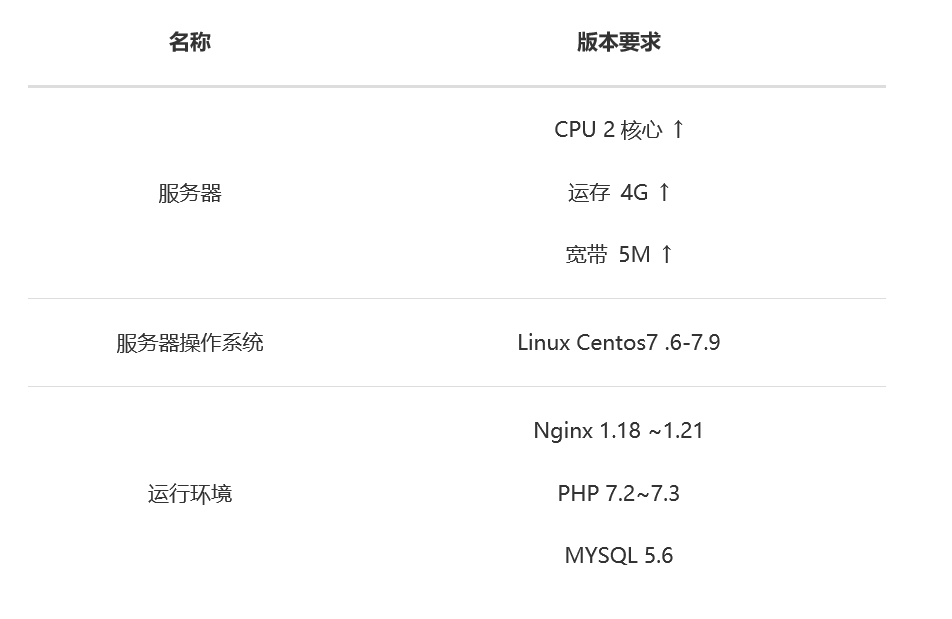Click the 版本要求 column header
This screenshot has height=619, width=952.
[619, 42]
